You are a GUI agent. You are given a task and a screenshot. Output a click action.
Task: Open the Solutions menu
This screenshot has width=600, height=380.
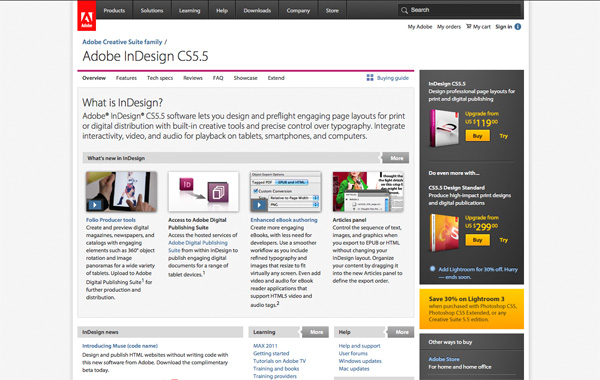(152, 10)
